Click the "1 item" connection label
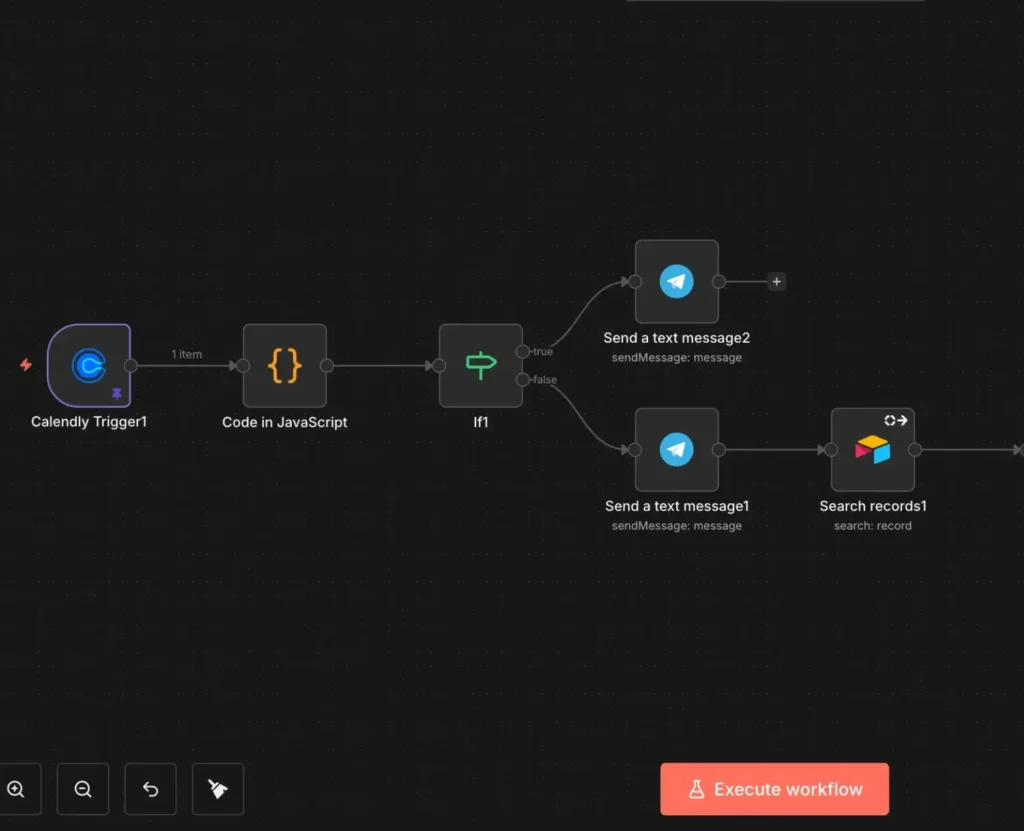 (x=186, y=354)
